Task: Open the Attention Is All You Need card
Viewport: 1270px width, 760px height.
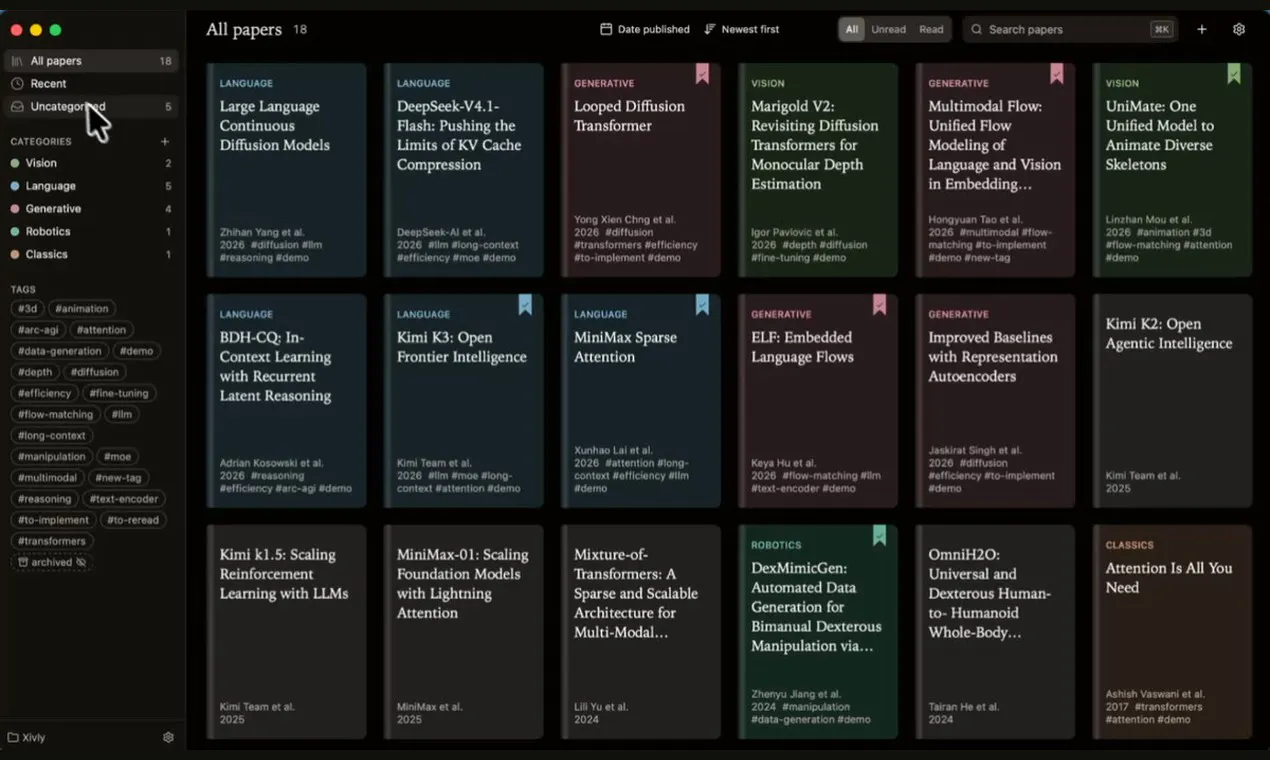Action: [x=1172, y=632]
